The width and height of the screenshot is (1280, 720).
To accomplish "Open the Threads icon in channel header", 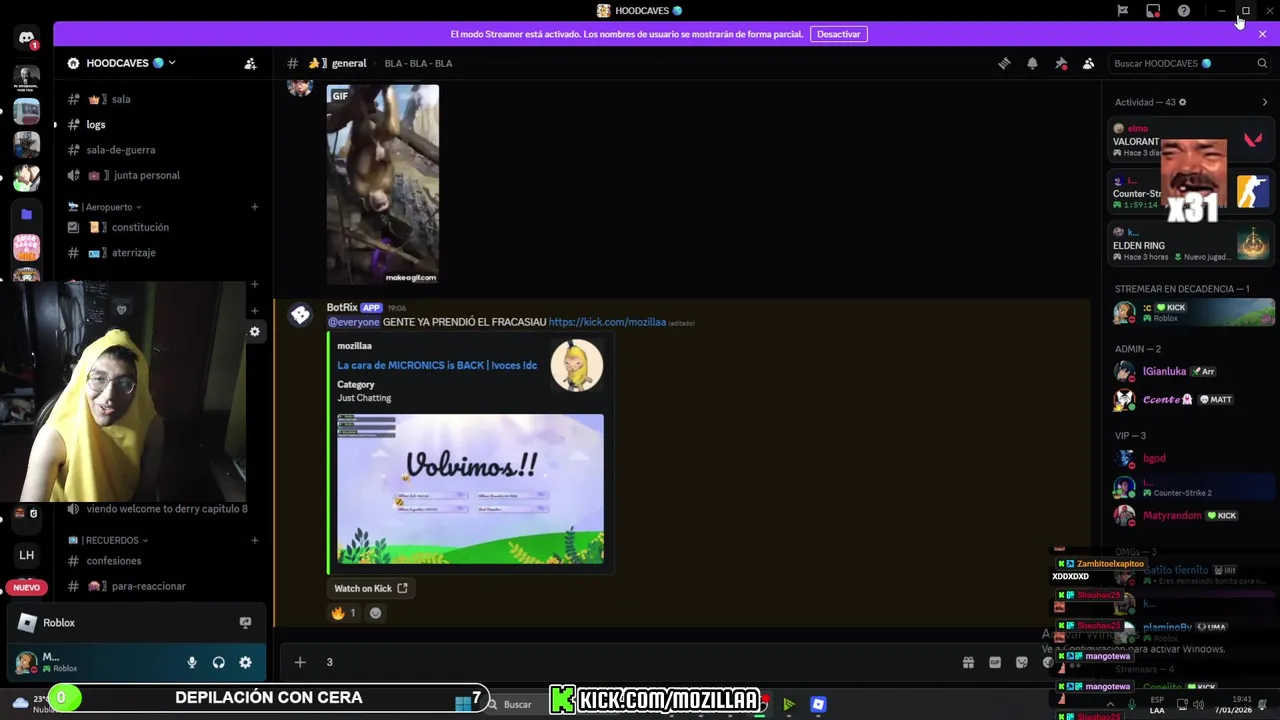I will [x=1004, y=63].
